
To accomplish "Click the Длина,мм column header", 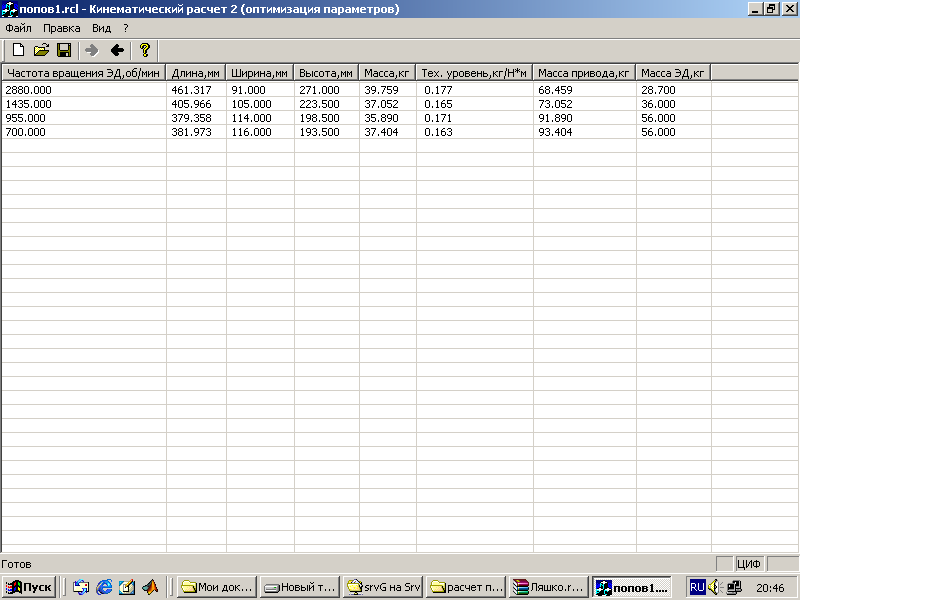I will pos(196,73).
